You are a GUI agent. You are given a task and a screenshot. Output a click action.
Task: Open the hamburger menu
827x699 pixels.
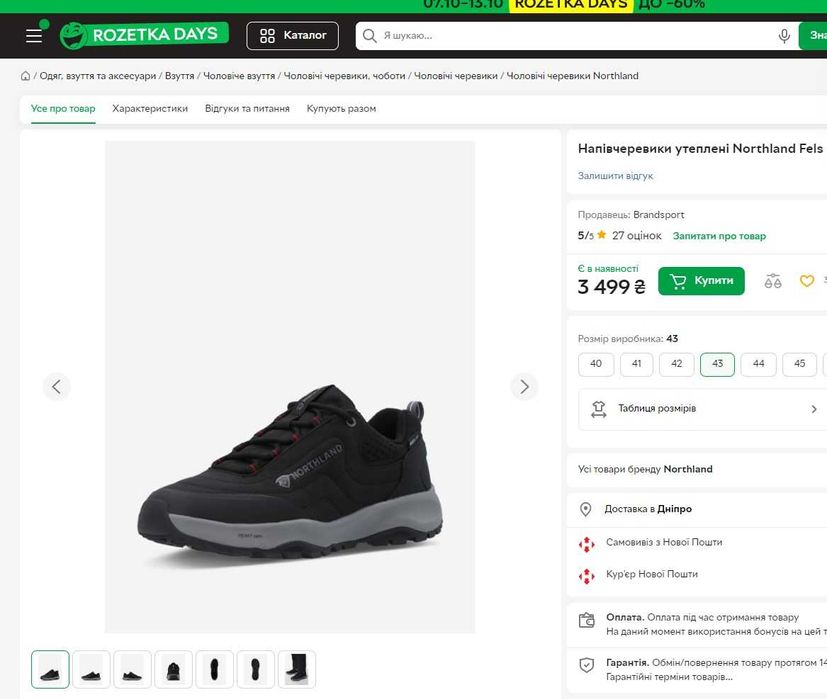click(x=34, y=36)
